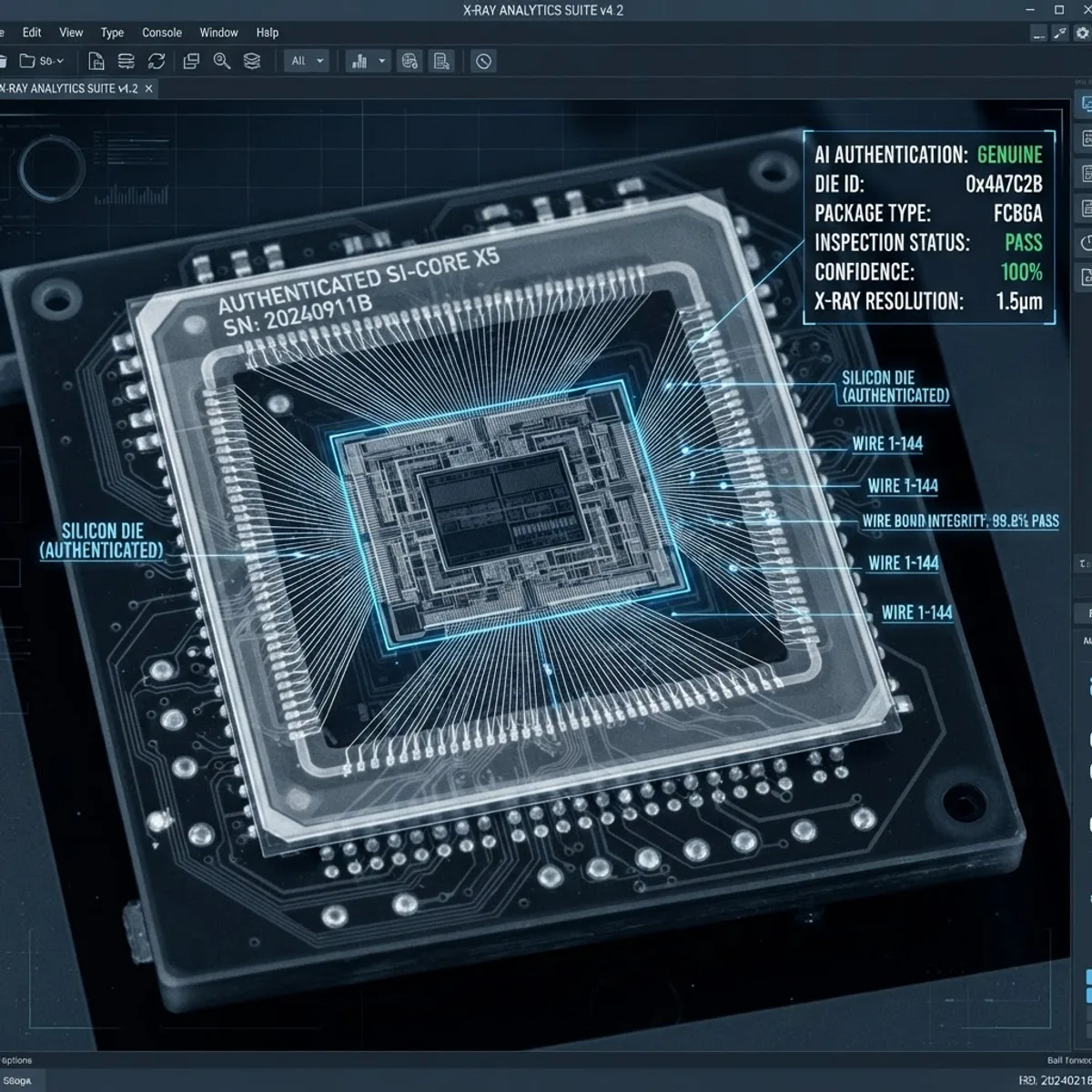Click the pin arrow icon at top right
This screenshot has height=1092, width=1092.
(x=1060, y=33)
